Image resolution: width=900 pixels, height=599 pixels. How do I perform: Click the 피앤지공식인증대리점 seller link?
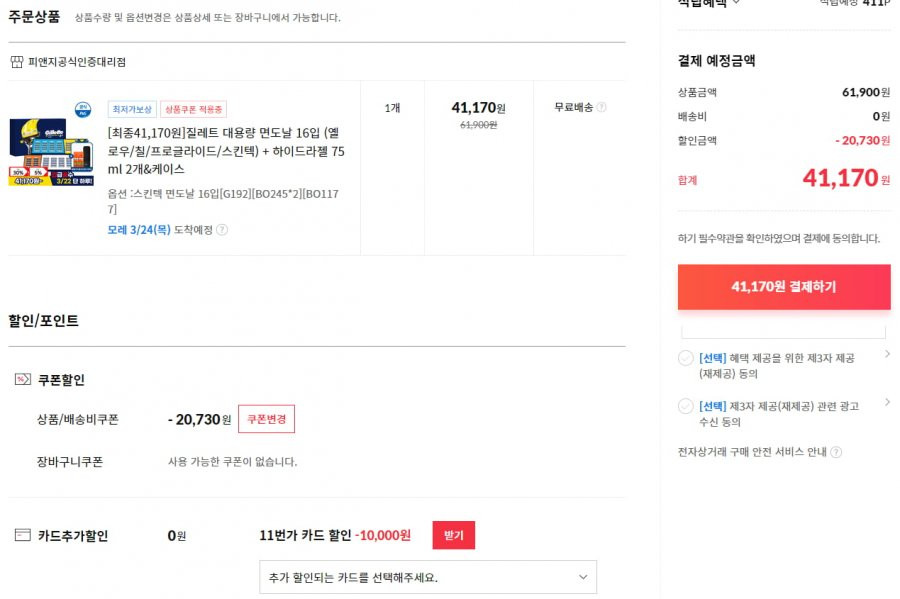click(77, 62)
